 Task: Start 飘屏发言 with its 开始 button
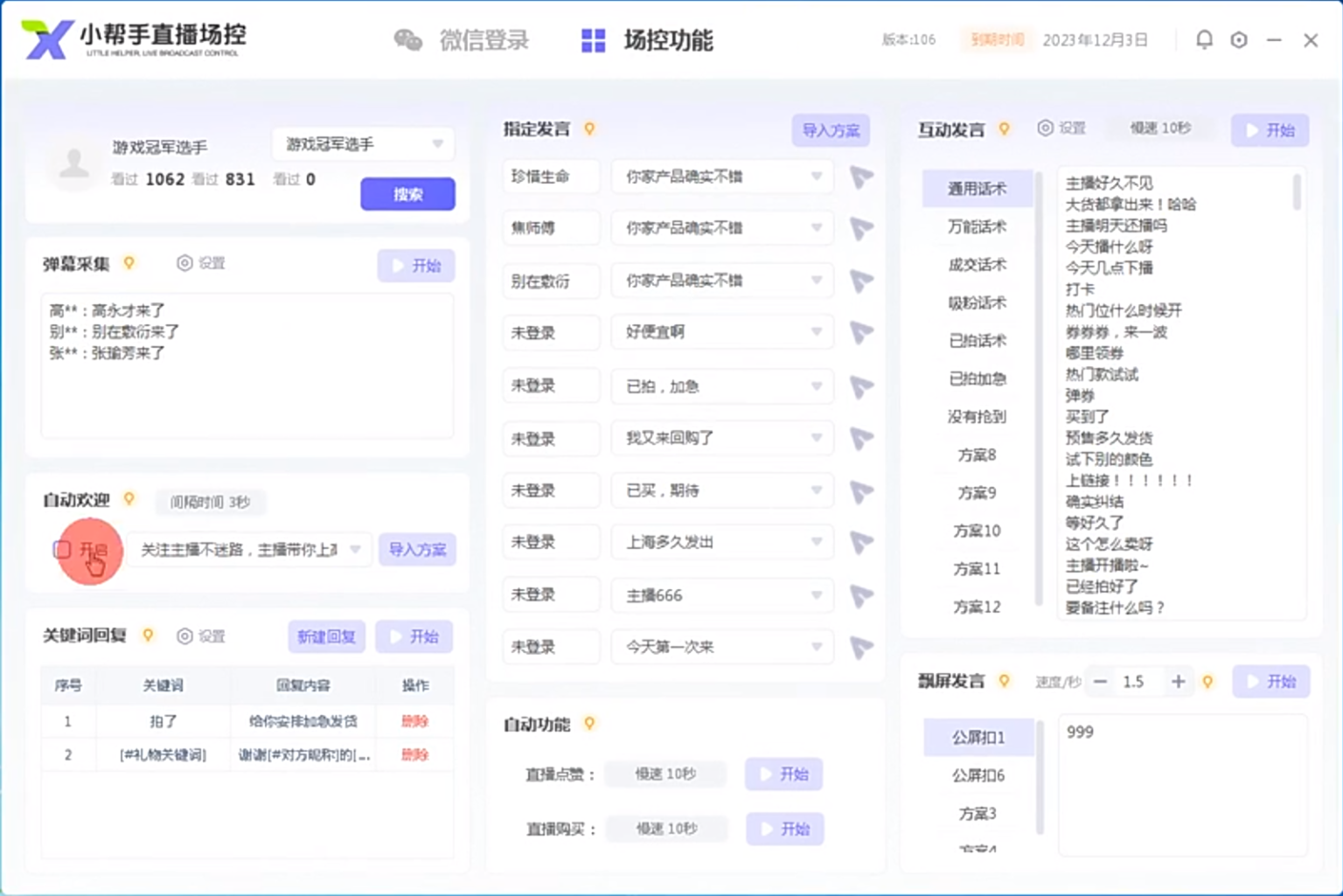pos(1271,681)
